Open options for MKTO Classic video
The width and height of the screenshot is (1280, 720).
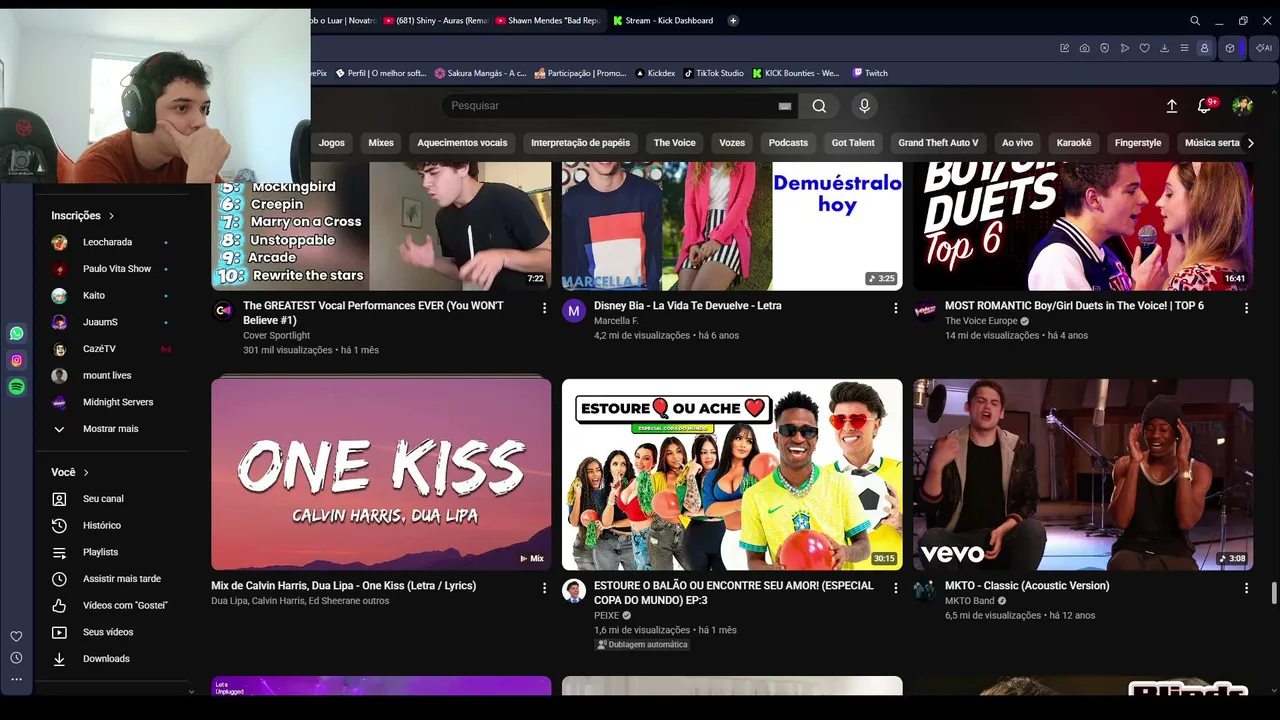1246,588
